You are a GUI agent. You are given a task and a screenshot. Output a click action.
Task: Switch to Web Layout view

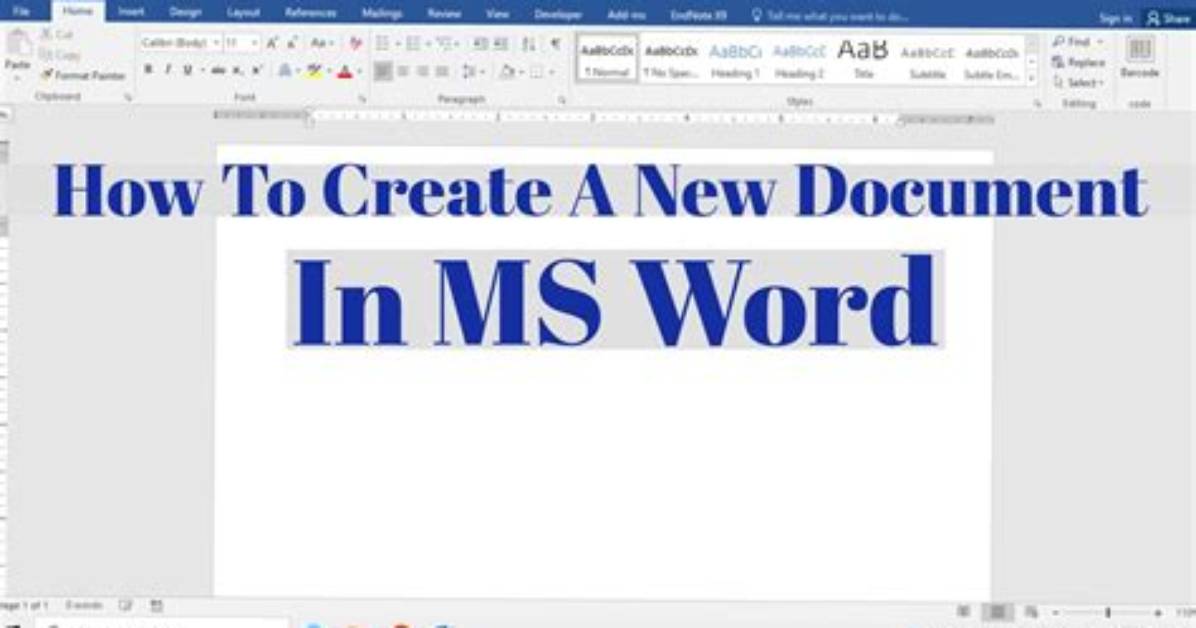[x=1031, y=611]
